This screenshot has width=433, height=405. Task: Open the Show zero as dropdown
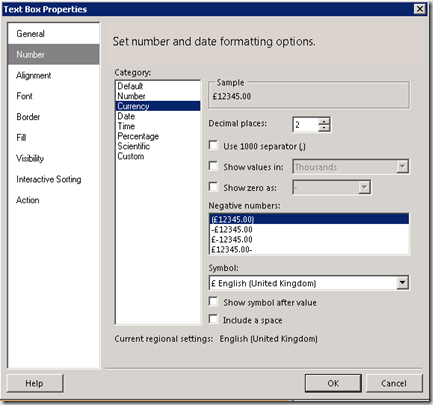[364, 187]
